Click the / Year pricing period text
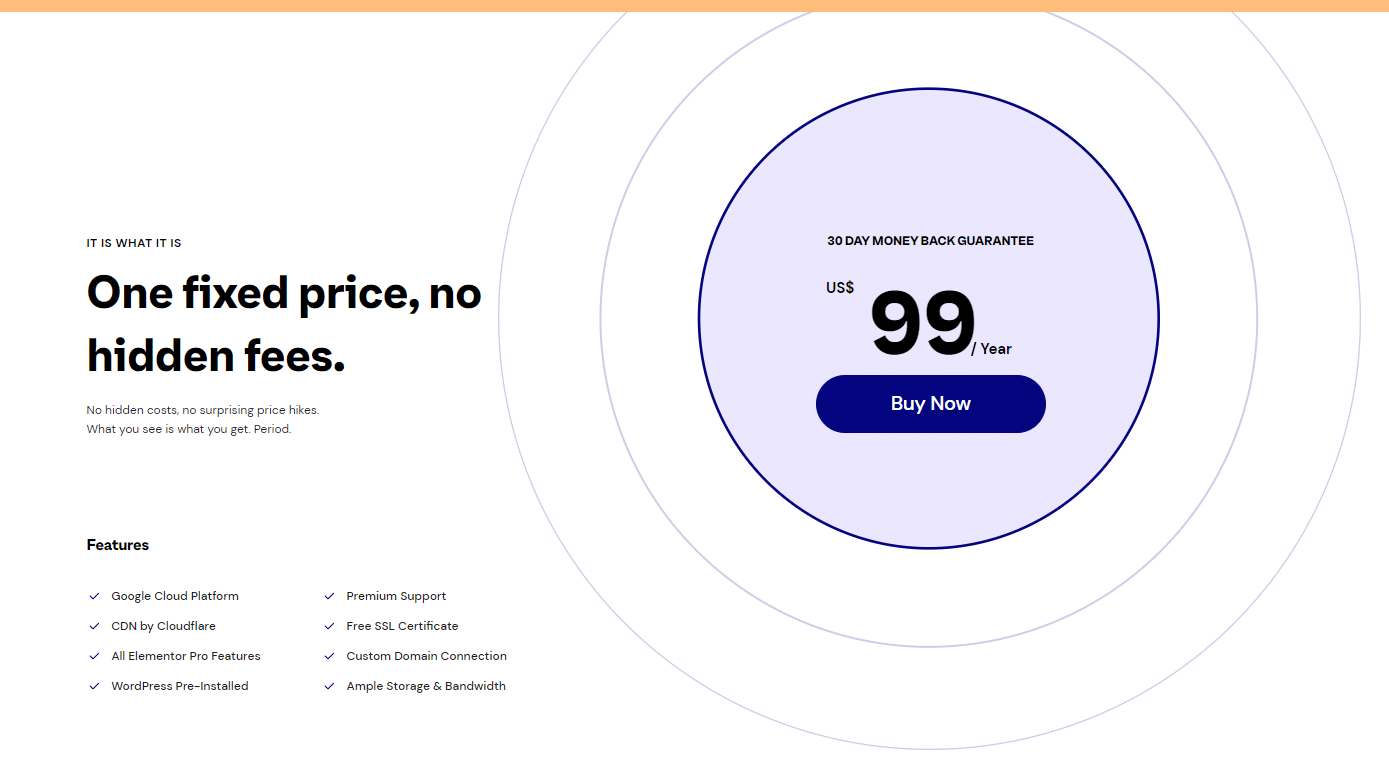 991,349
